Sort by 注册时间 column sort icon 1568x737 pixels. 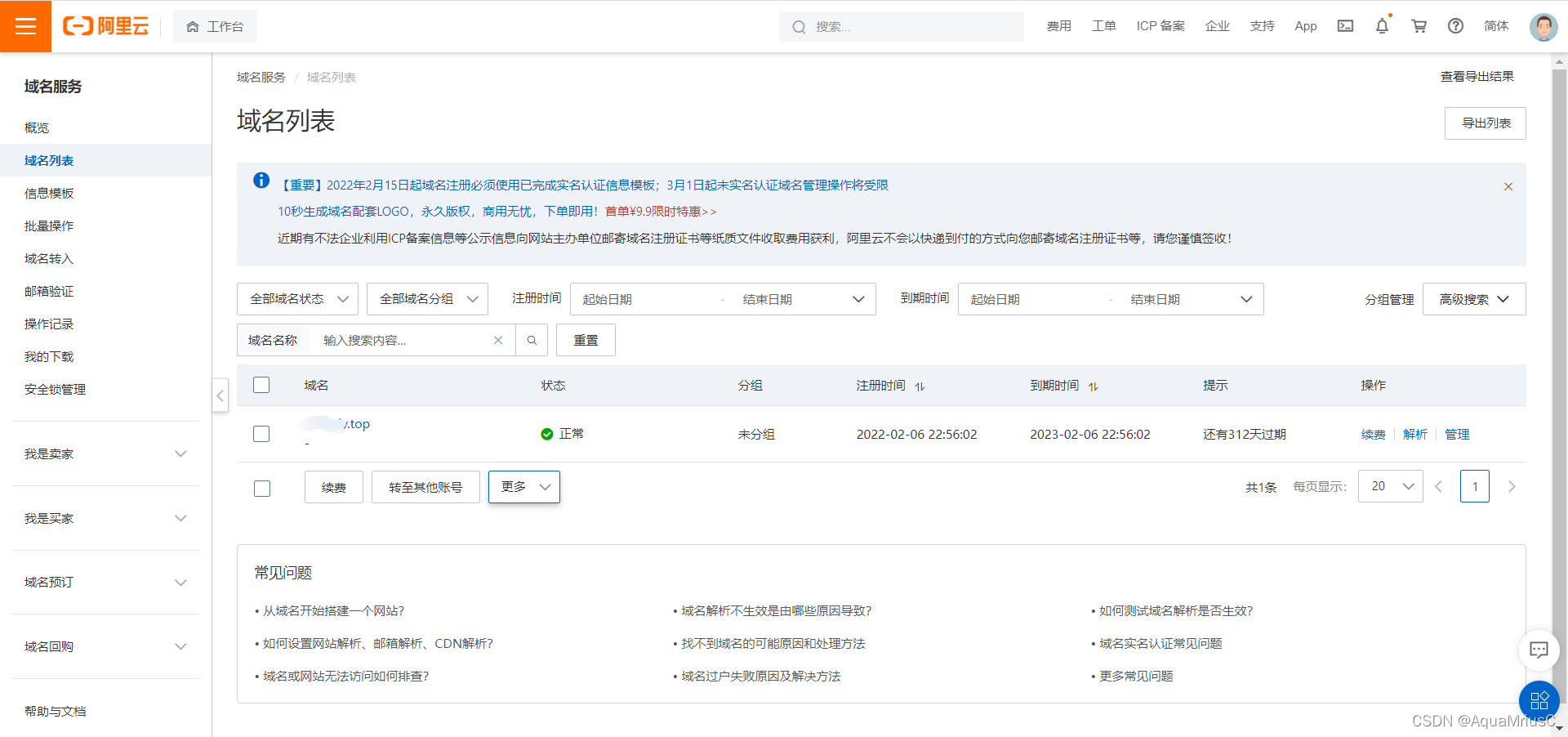[x=920, y=386]
